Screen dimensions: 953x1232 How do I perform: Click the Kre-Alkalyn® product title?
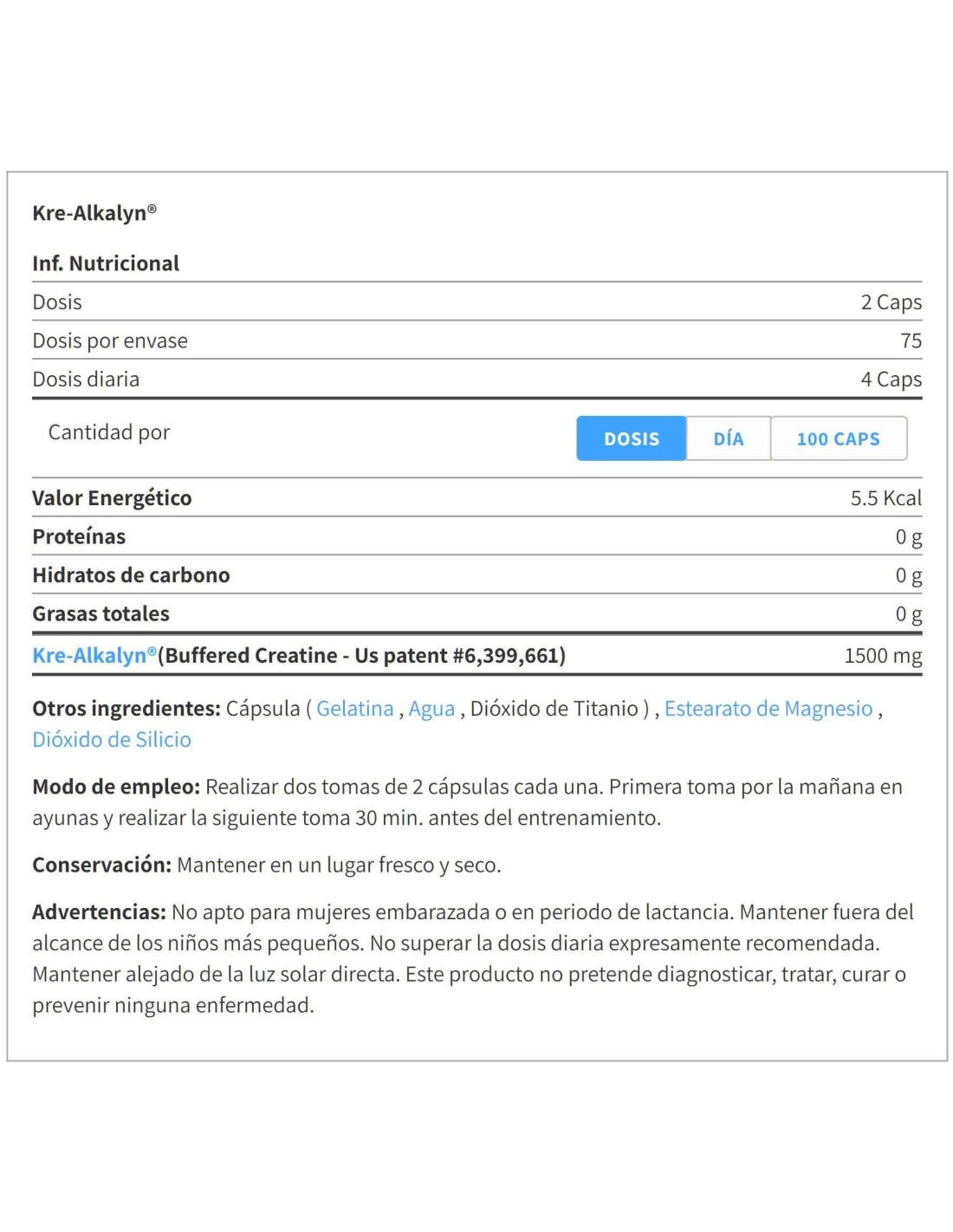[x=94, y=212]
